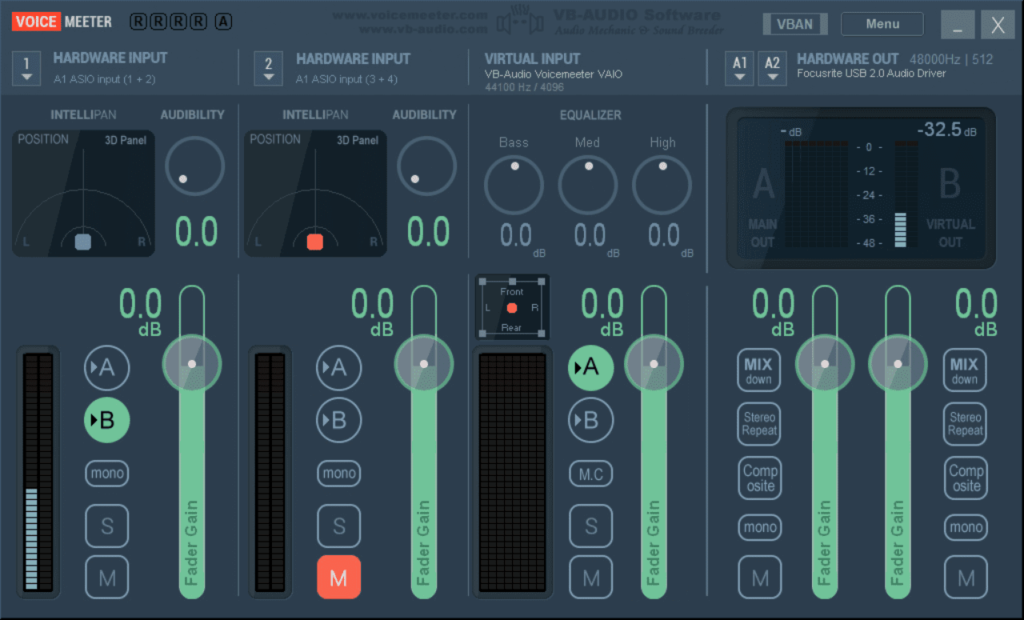
Task: Open the Hardware Input 1 device selector
Action: click(25, 68)
